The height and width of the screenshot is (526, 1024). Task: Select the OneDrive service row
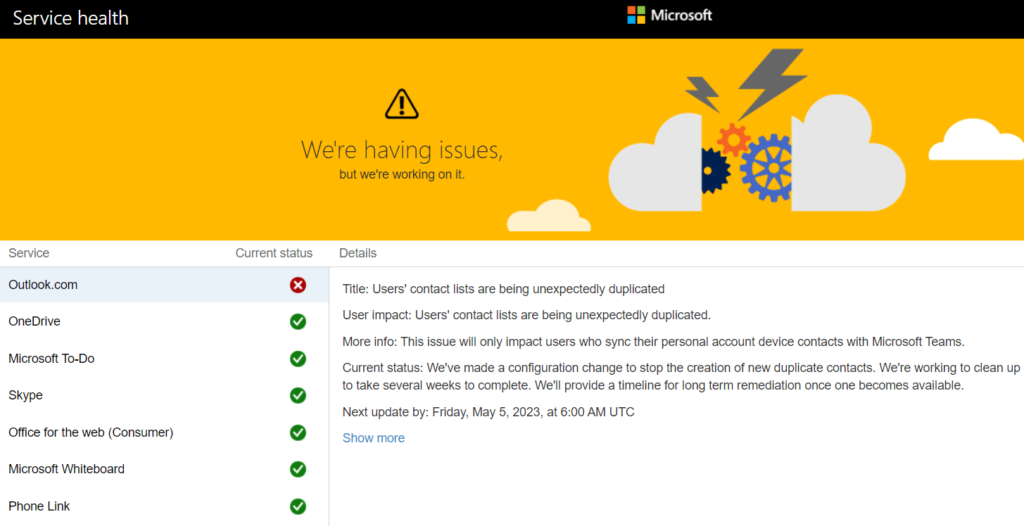click(164, 321)
